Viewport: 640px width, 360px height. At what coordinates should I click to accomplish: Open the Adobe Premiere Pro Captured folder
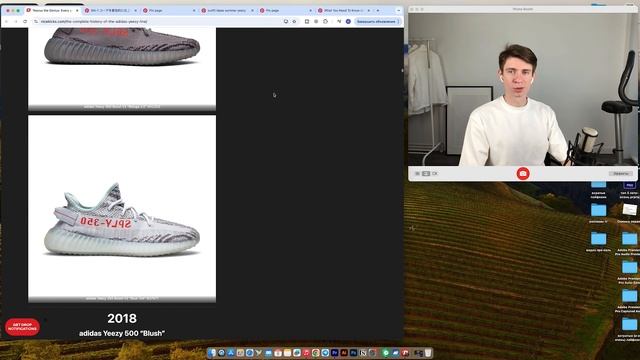(x=629, y=296)
